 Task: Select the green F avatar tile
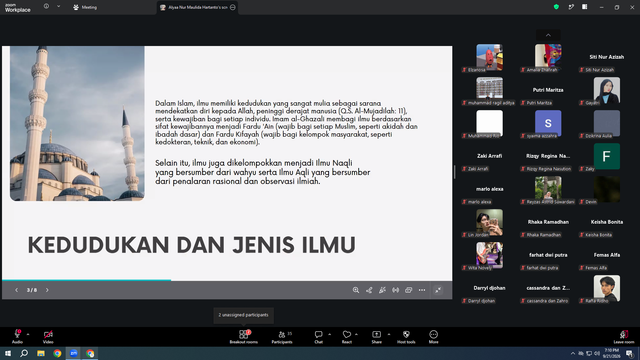[607, 156]
